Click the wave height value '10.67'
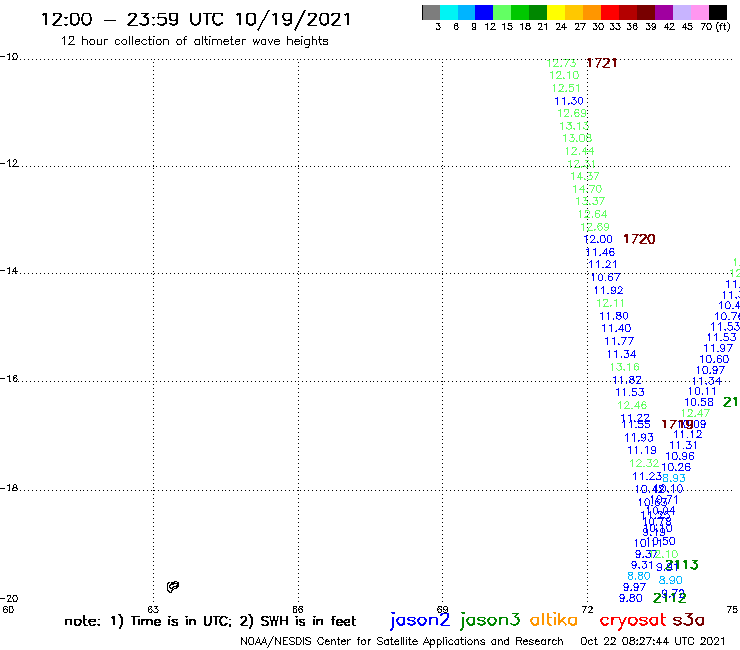This screenshot has height=650, width=740. (605, 278)
